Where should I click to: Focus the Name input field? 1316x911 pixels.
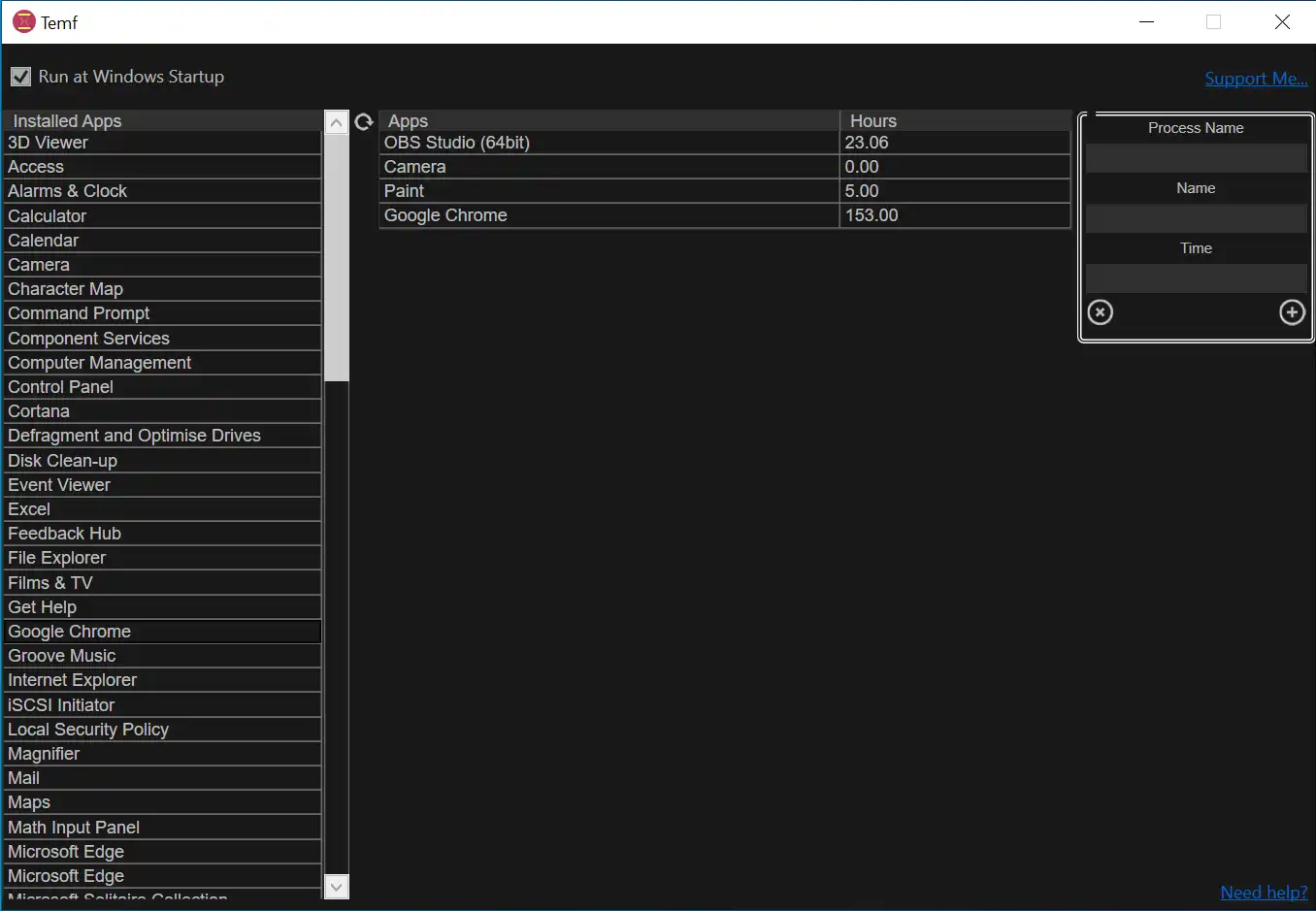coord(1196,218)
